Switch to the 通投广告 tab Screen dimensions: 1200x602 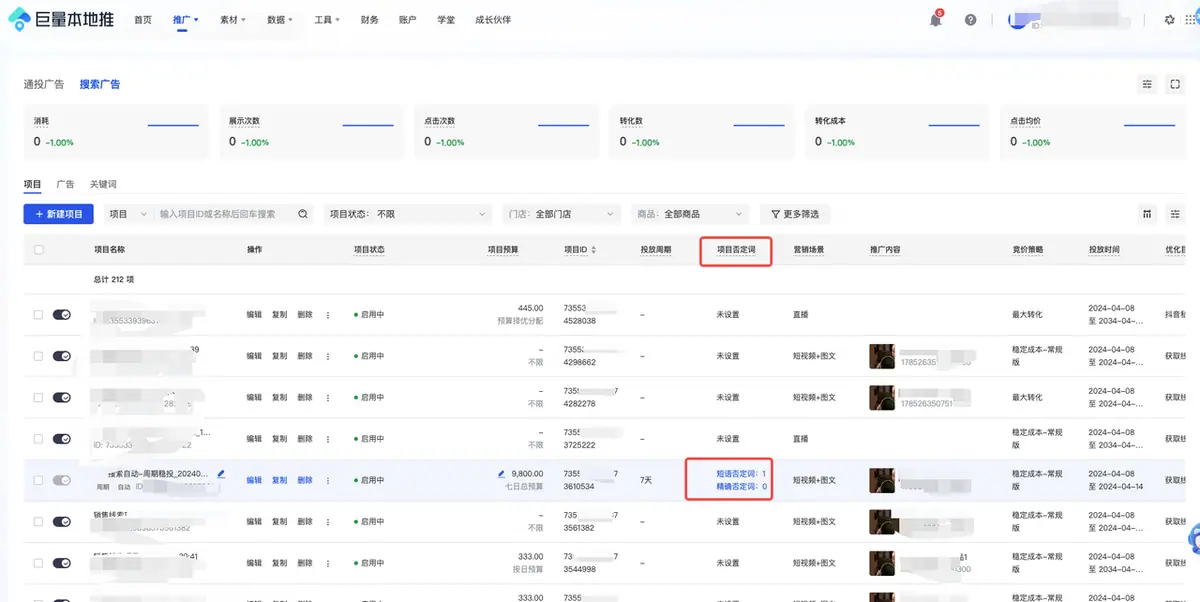pos(44,84)
